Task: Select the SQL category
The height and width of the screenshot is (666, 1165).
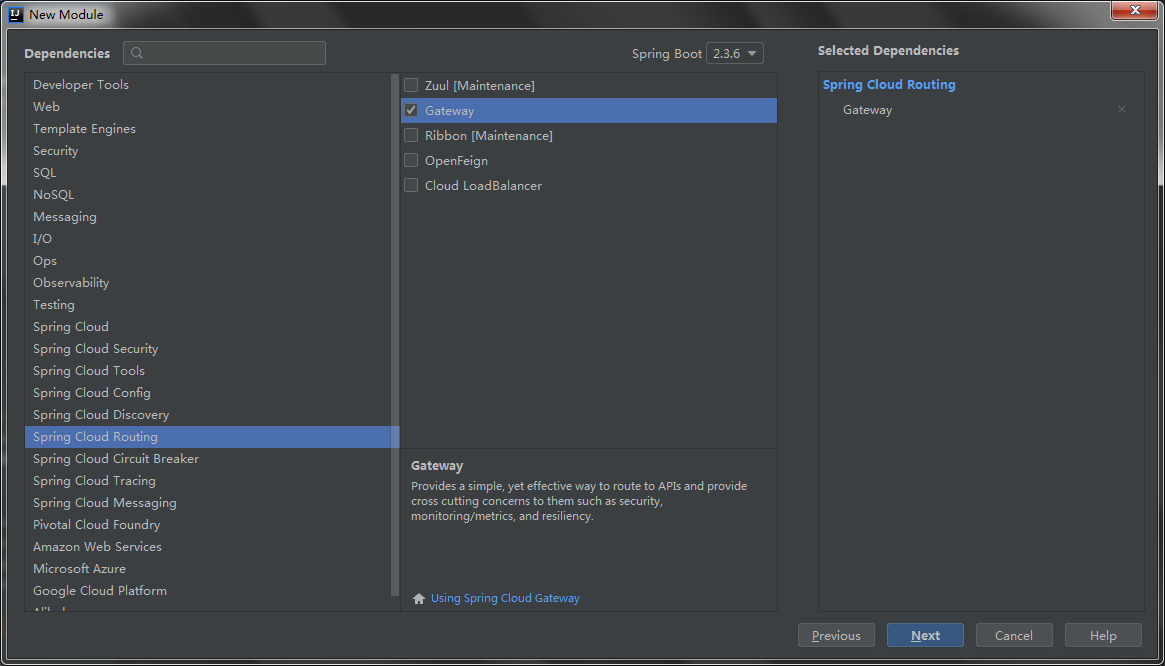Action: point(208,172)
